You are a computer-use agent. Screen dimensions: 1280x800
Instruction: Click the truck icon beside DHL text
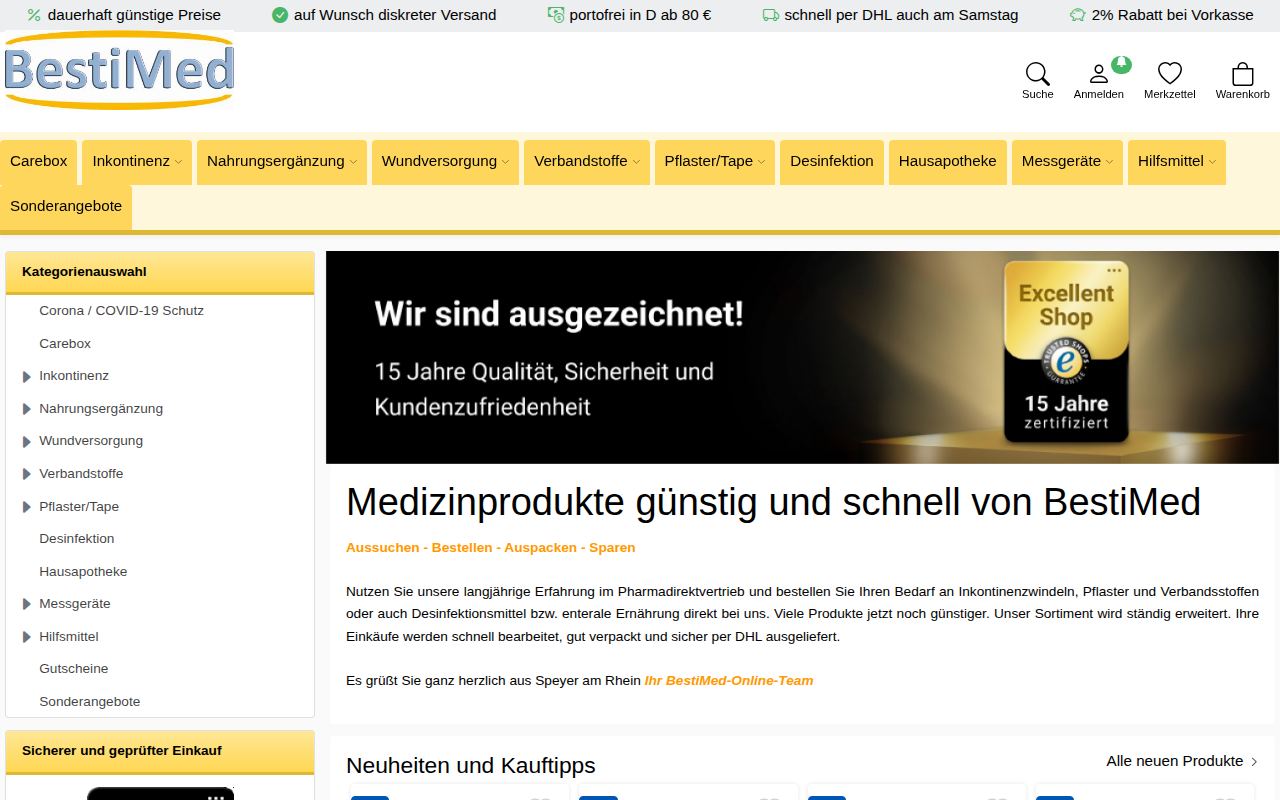[x=770, y=15]
